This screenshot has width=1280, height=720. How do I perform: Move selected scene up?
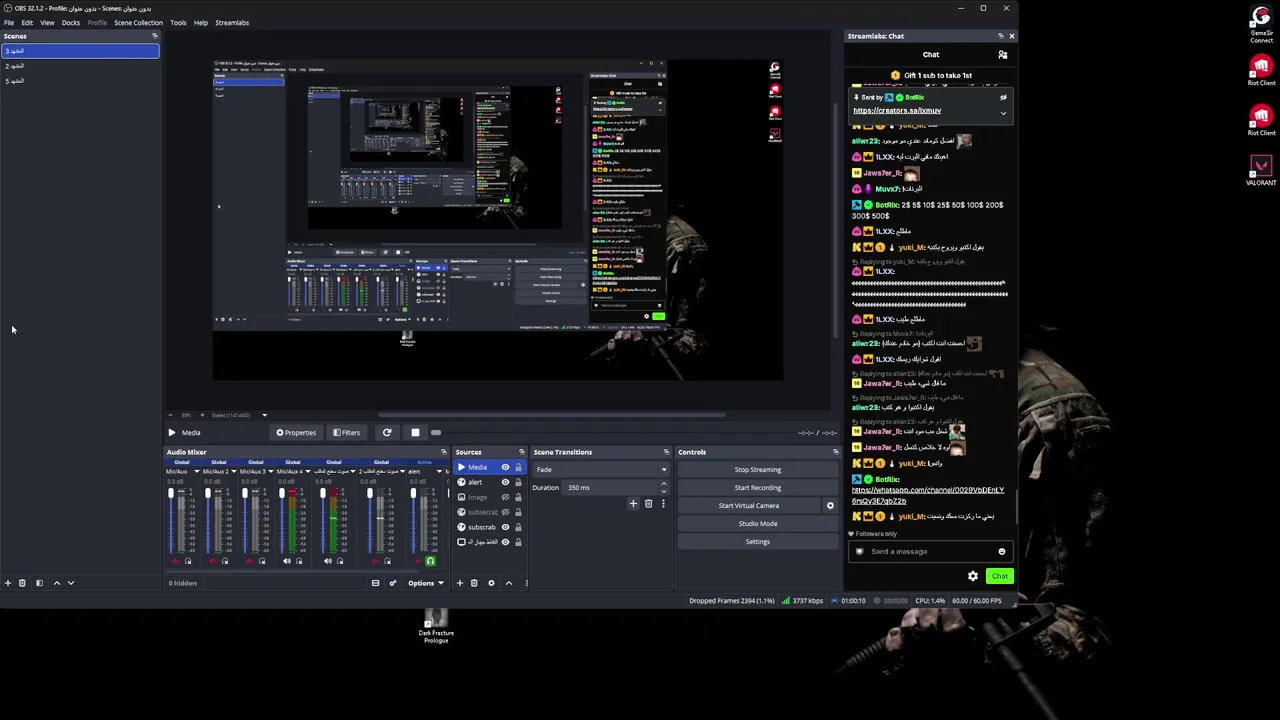[x=56, y=583]
